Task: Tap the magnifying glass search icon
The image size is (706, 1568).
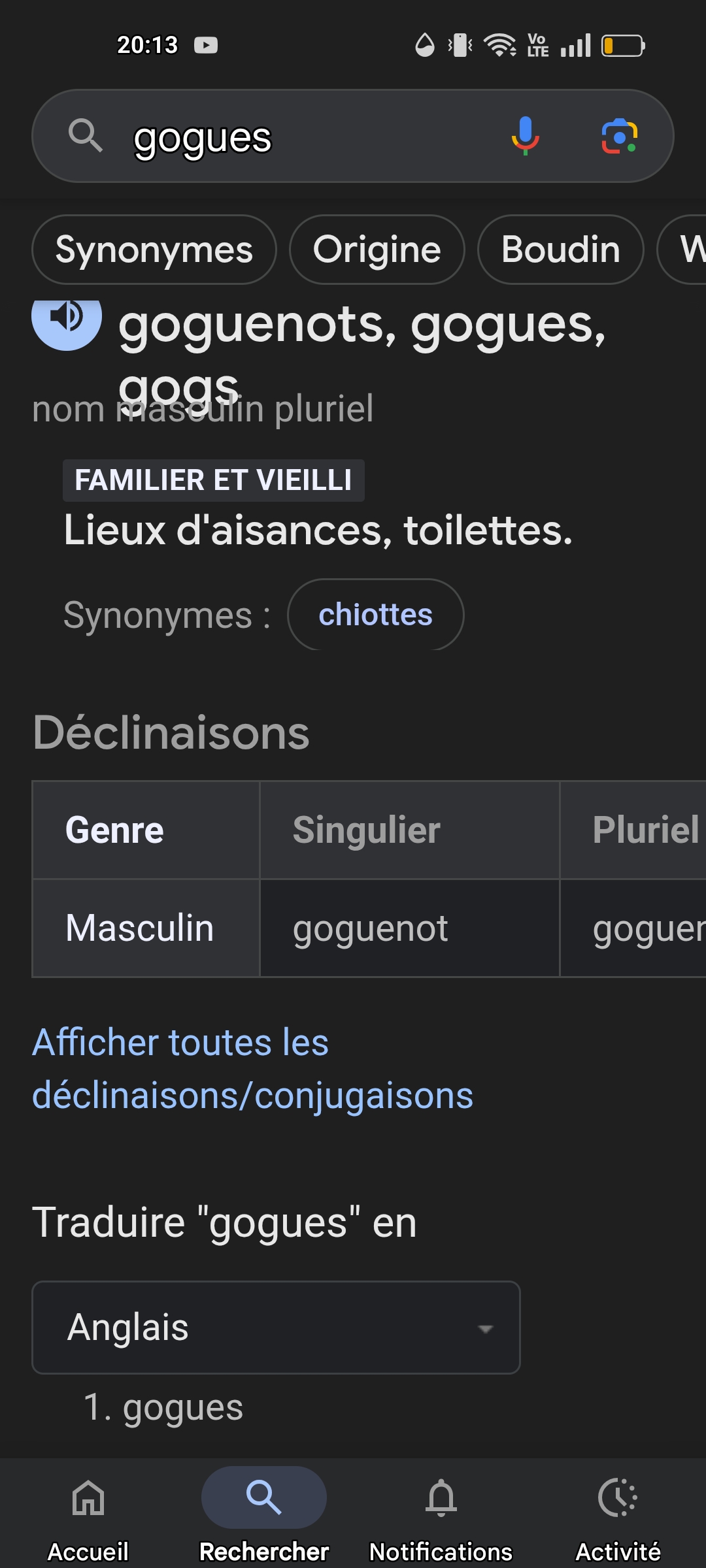Action: [86, 136]
